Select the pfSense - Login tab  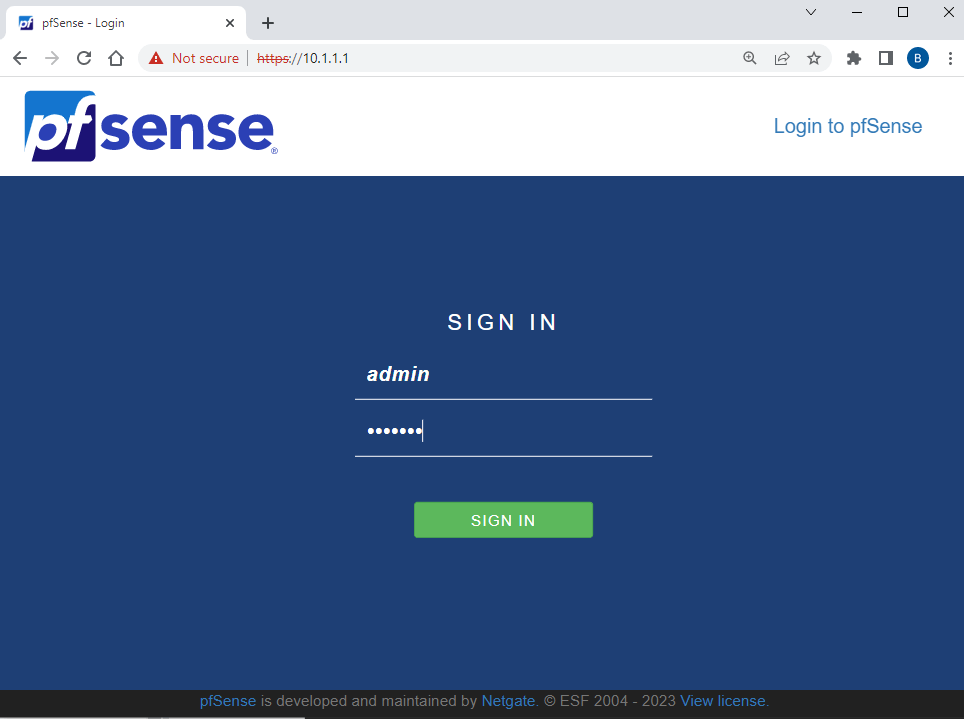126,23
